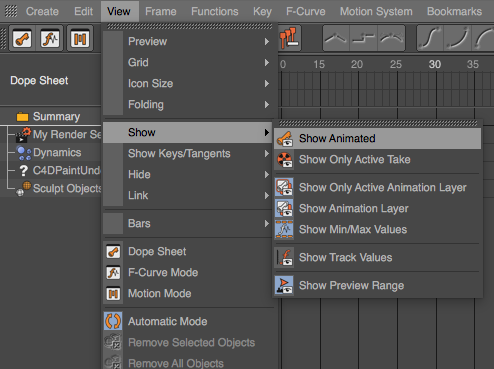Click the F-Curve Mode menu entry icon

click(113, 273)
